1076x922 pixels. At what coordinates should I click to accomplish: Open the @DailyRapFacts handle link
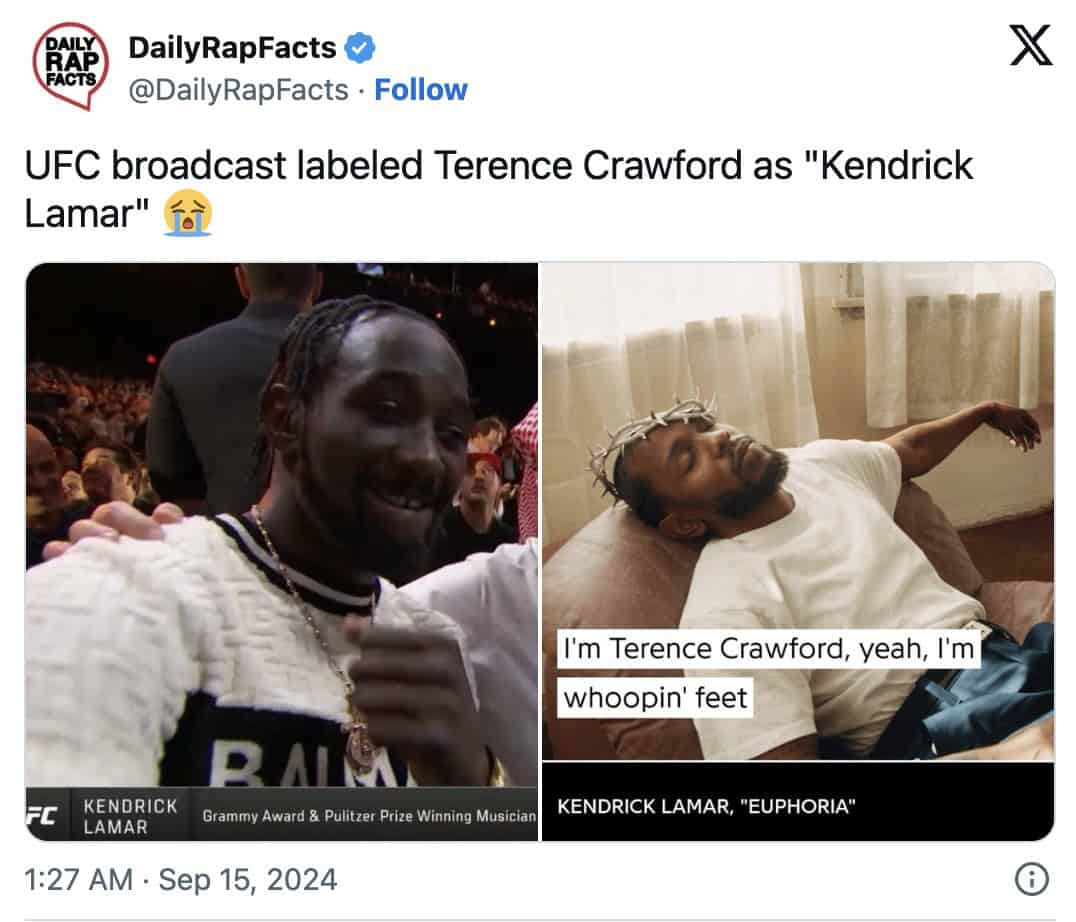(x=238, y=90)
